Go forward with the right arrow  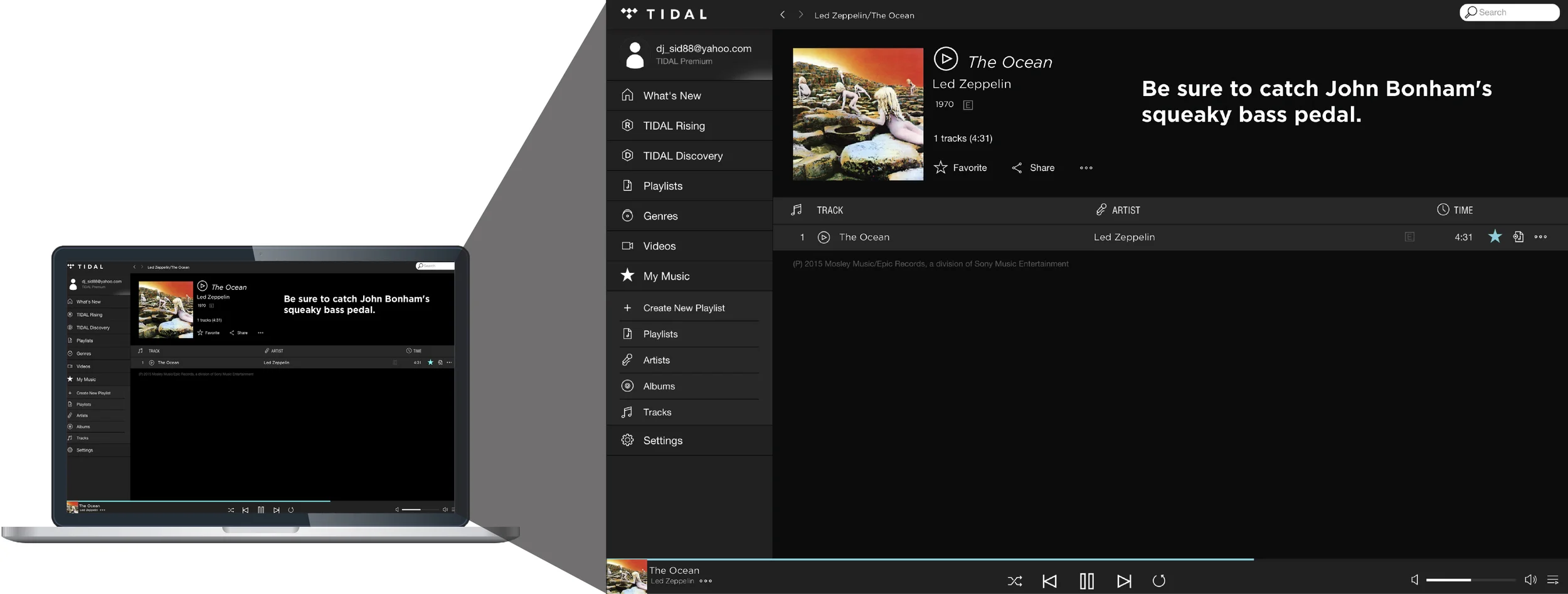coord(801,14)
